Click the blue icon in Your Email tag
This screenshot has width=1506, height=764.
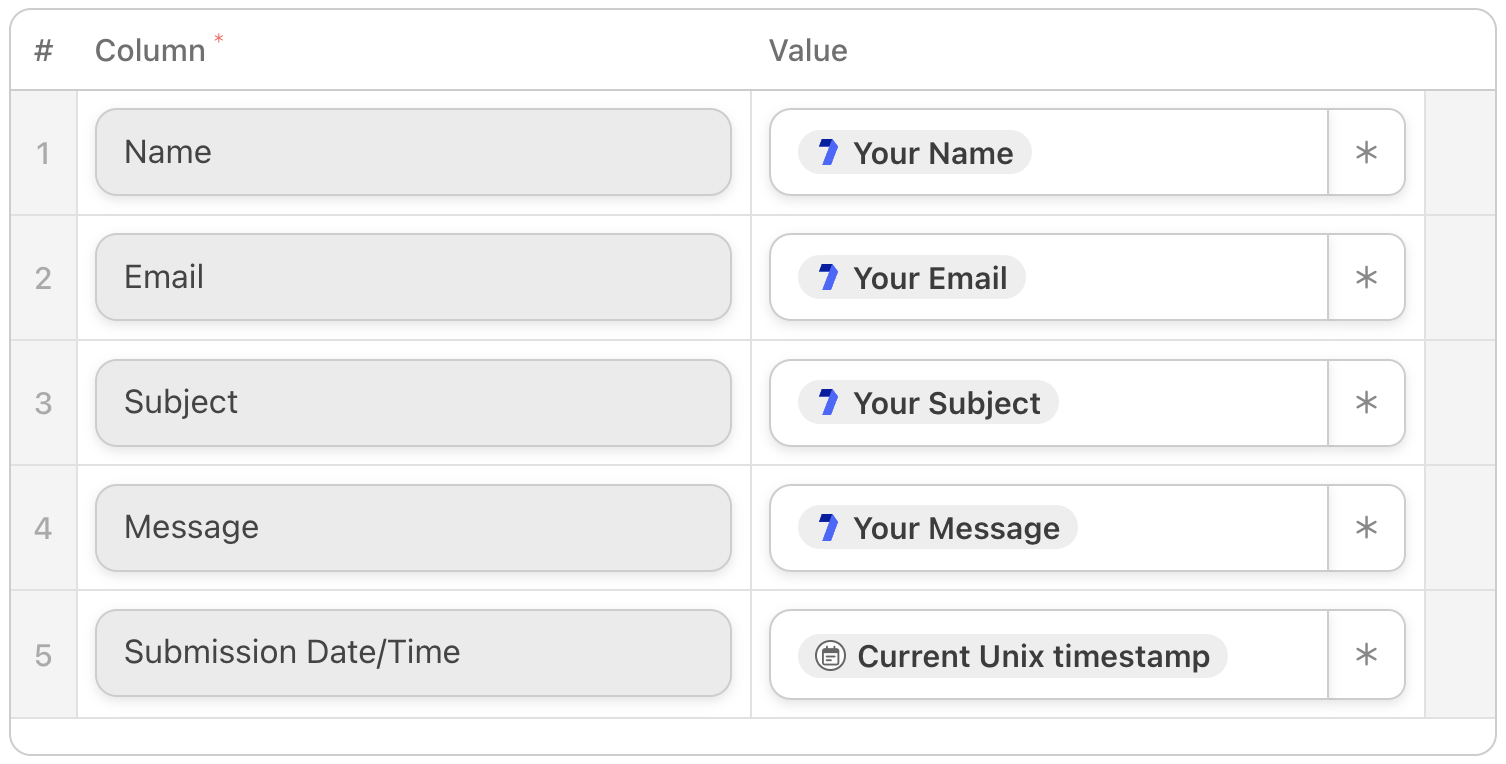[x=828, y=278]
